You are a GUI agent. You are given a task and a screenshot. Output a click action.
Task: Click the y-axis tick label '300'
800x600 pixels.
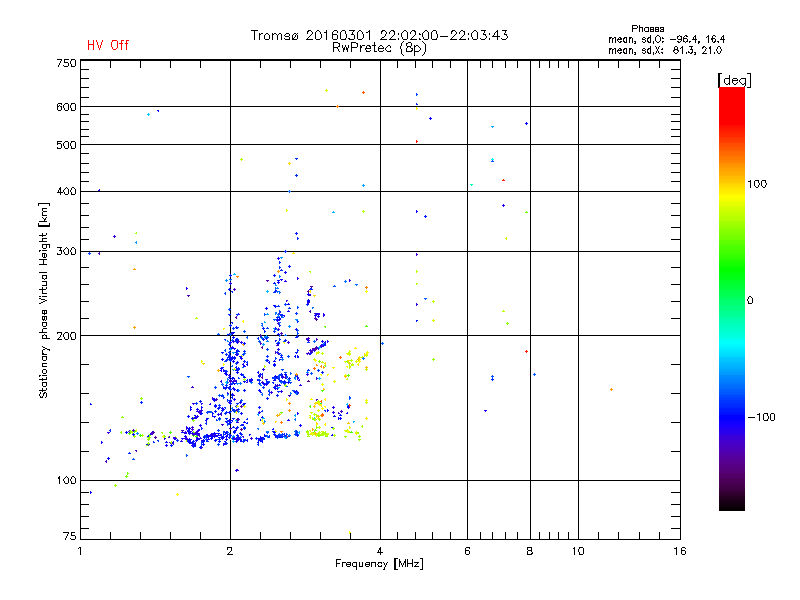pos(66,252)
